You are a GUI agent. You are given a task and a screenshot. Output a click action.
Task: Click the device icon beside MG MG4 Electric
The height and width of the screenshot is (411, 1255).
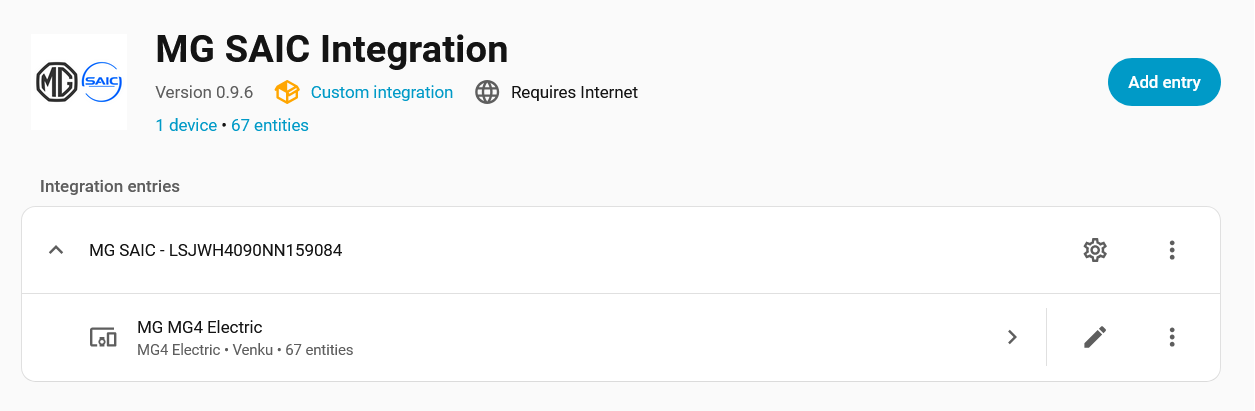103,338
